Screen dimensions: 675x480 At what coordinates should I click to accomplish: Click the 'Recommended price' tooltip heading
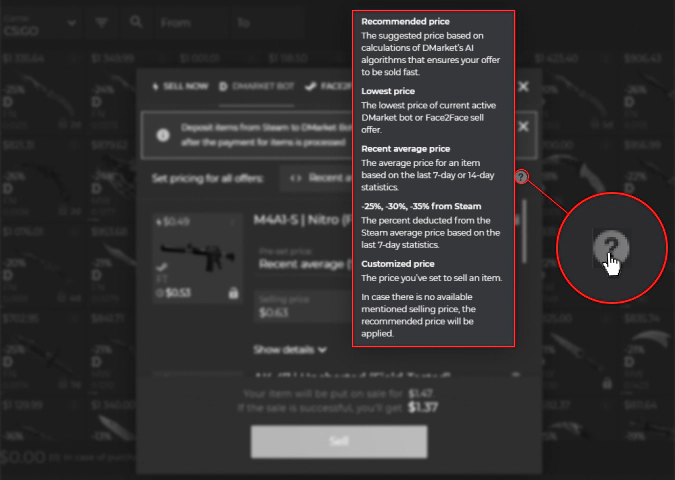pos(405,22)
